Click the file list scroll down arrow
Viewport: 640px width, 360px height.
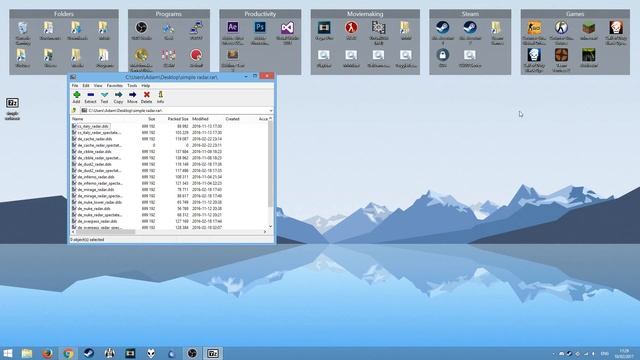tap(270, 226)
